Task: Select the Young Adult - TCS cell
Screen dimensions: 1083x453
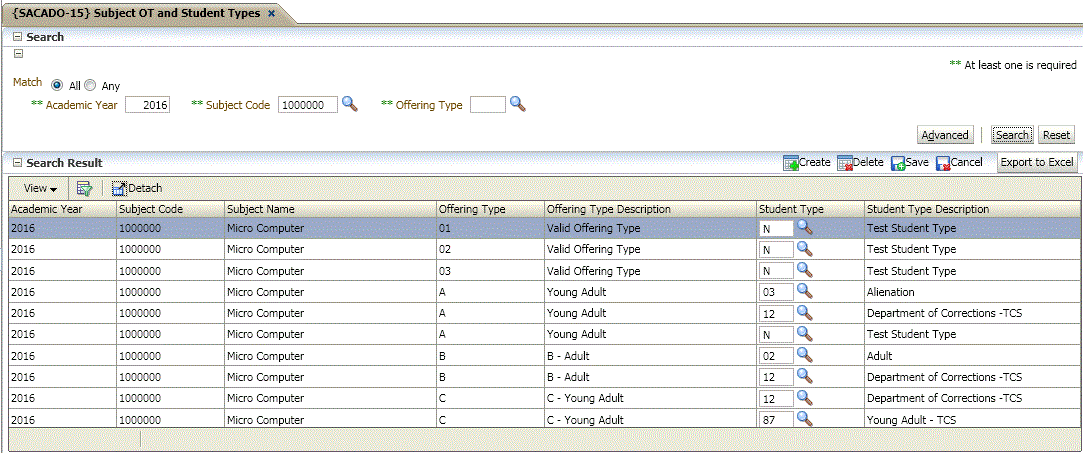Action: click(973, 420)
